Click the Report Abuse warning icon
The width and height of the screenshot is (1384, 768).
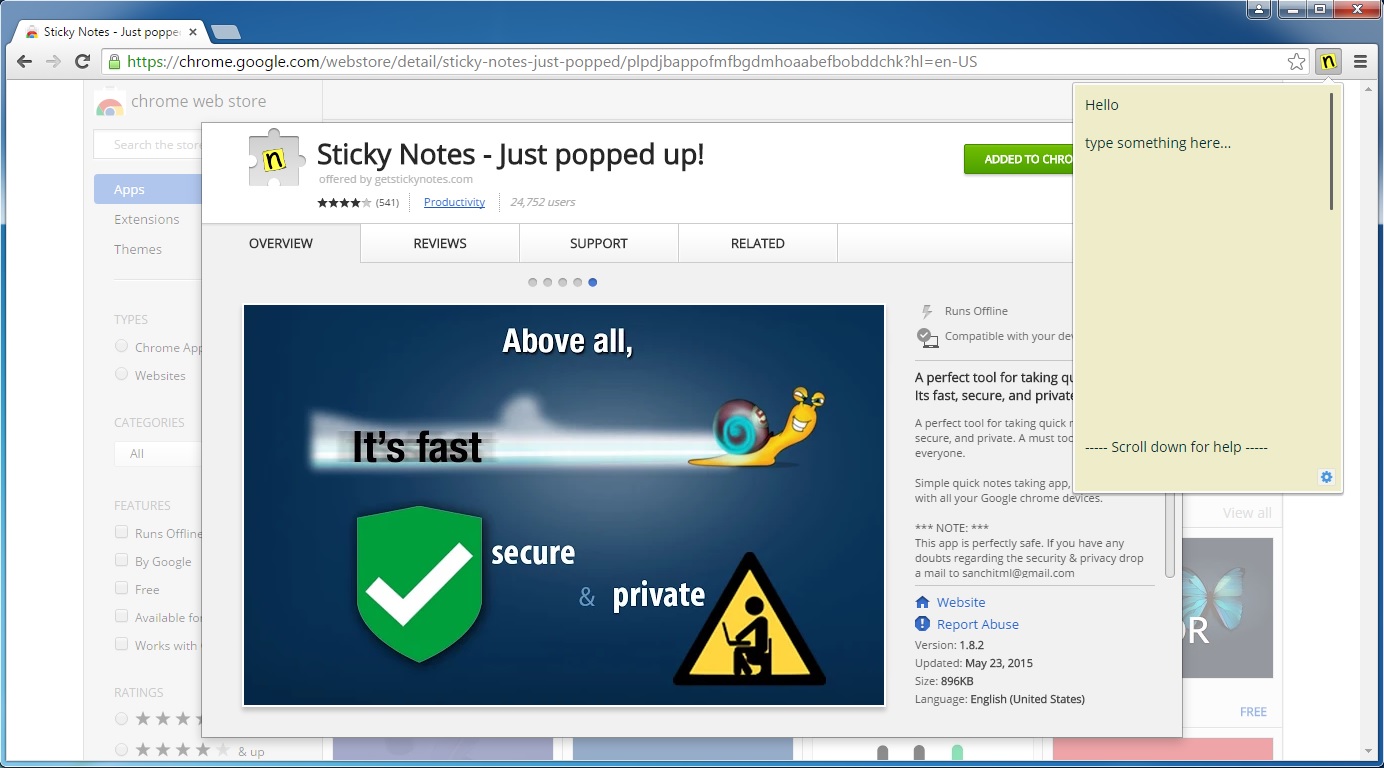pos(921,623)
